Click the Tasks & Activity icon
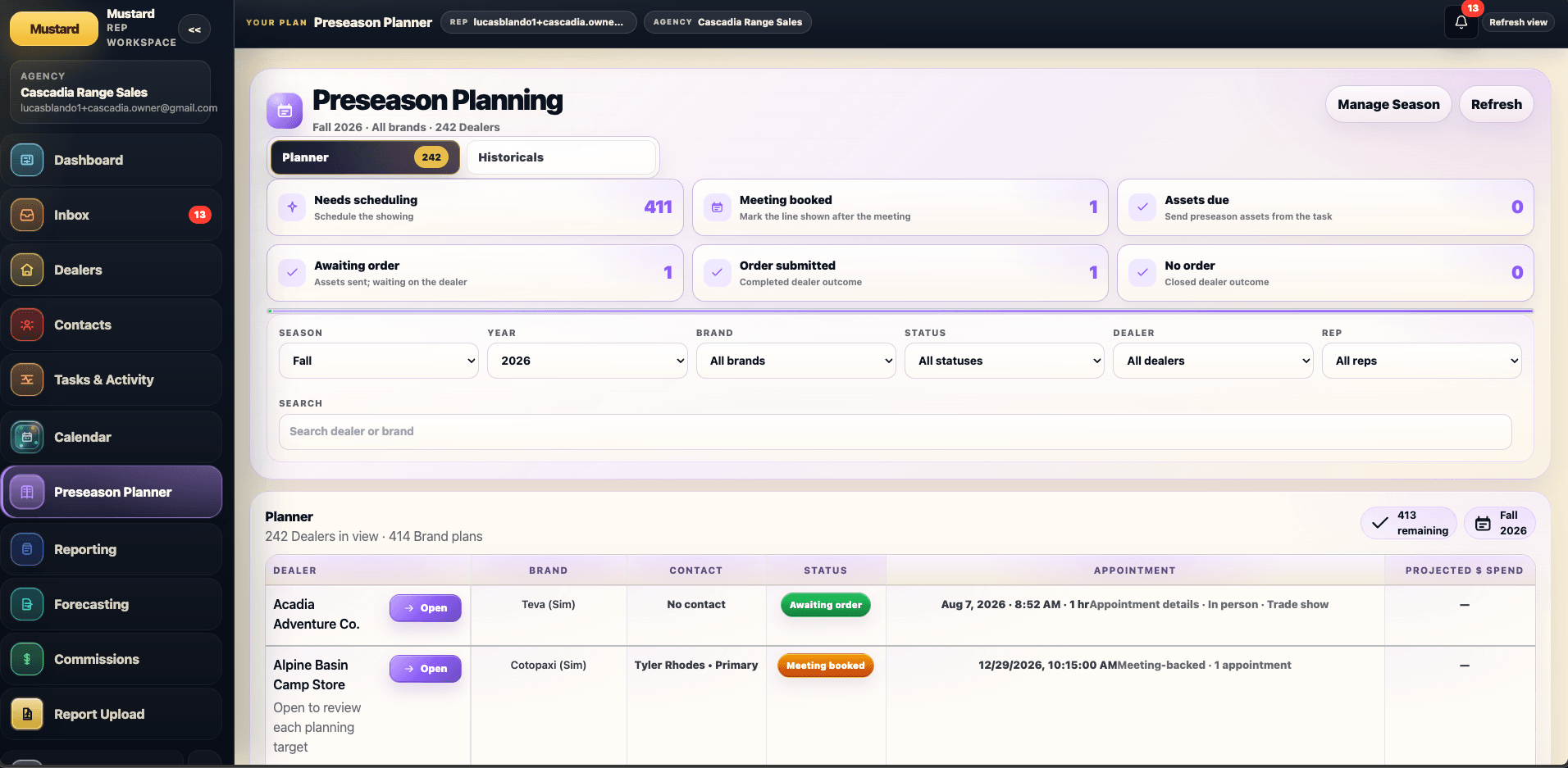The image size is (1568, 768). [x=27, y=379]
